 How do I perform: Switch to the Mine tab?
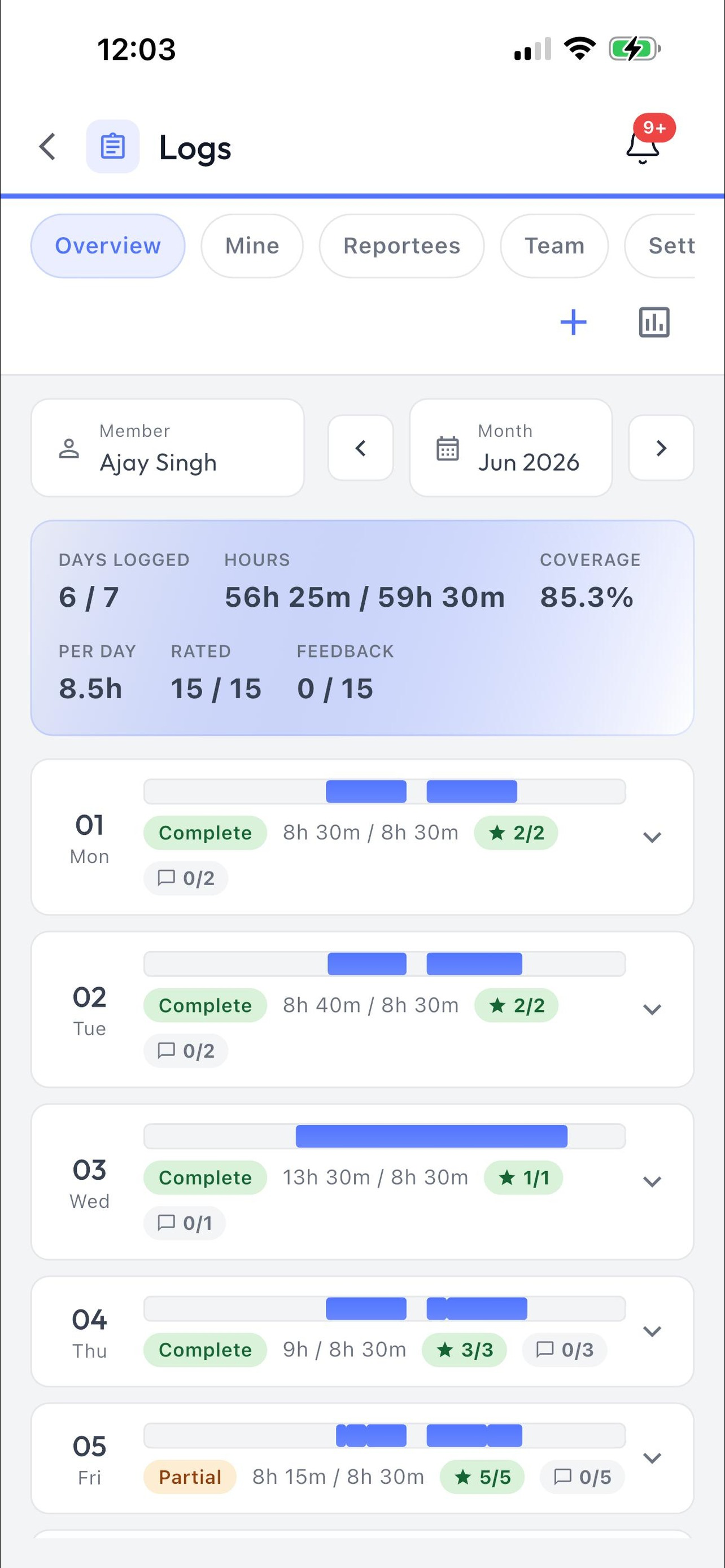coord(252,246)
